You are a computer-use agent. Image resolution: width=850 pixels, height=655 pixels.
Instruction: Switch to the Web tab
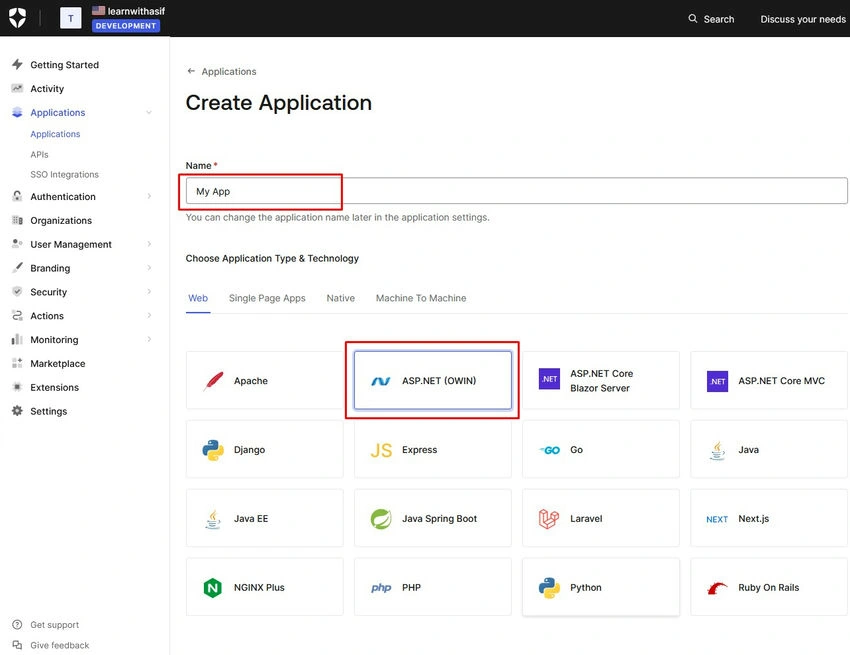pyautogui.click(x=198, y=298)
